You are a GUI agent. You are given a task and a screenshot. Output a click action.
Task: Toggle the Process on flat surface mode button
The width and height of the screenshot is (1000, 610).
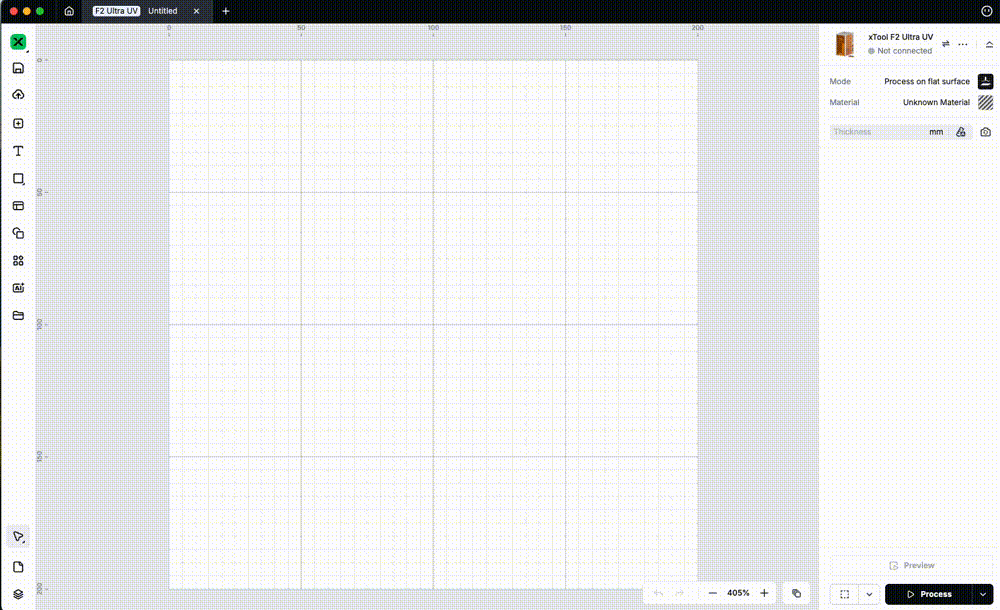(x=986, y=81)
